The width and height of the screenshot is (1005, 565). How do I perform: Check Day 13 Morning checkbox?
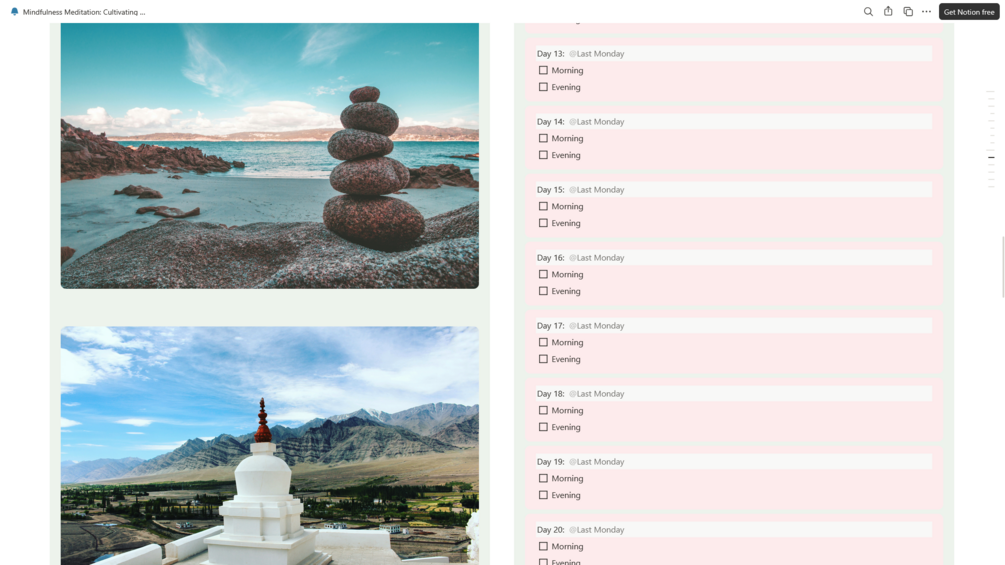(x=543, y=70)
